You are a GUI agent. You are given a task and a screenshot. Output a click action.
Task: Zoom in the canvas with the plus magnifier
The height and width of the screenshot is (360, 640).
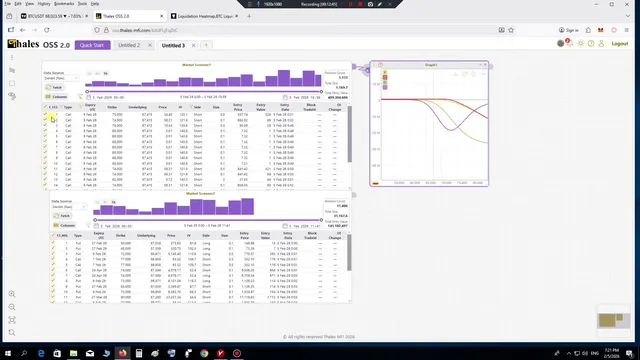(x=12, y=294)
